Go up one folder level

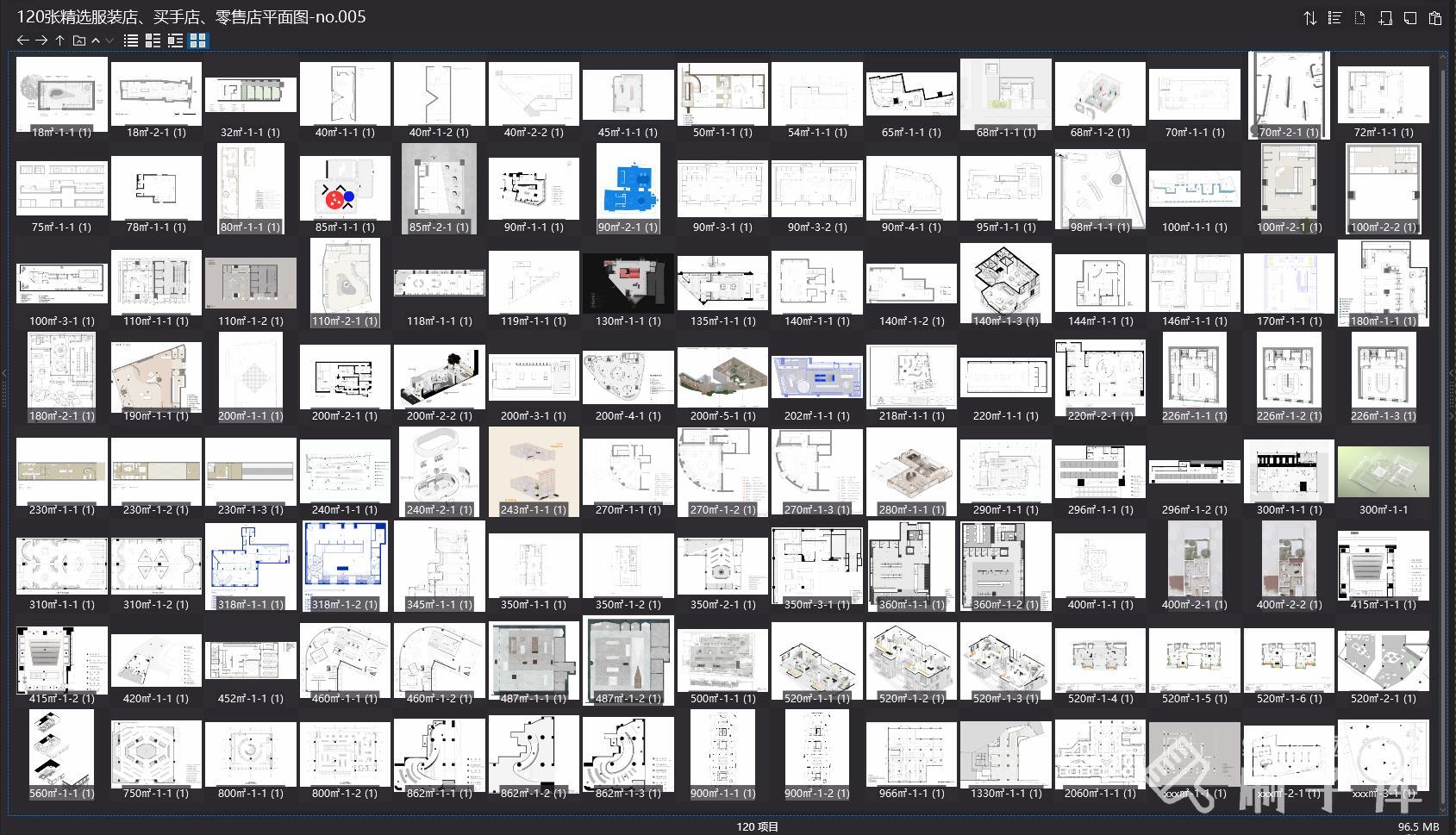[x=59, y=41]
